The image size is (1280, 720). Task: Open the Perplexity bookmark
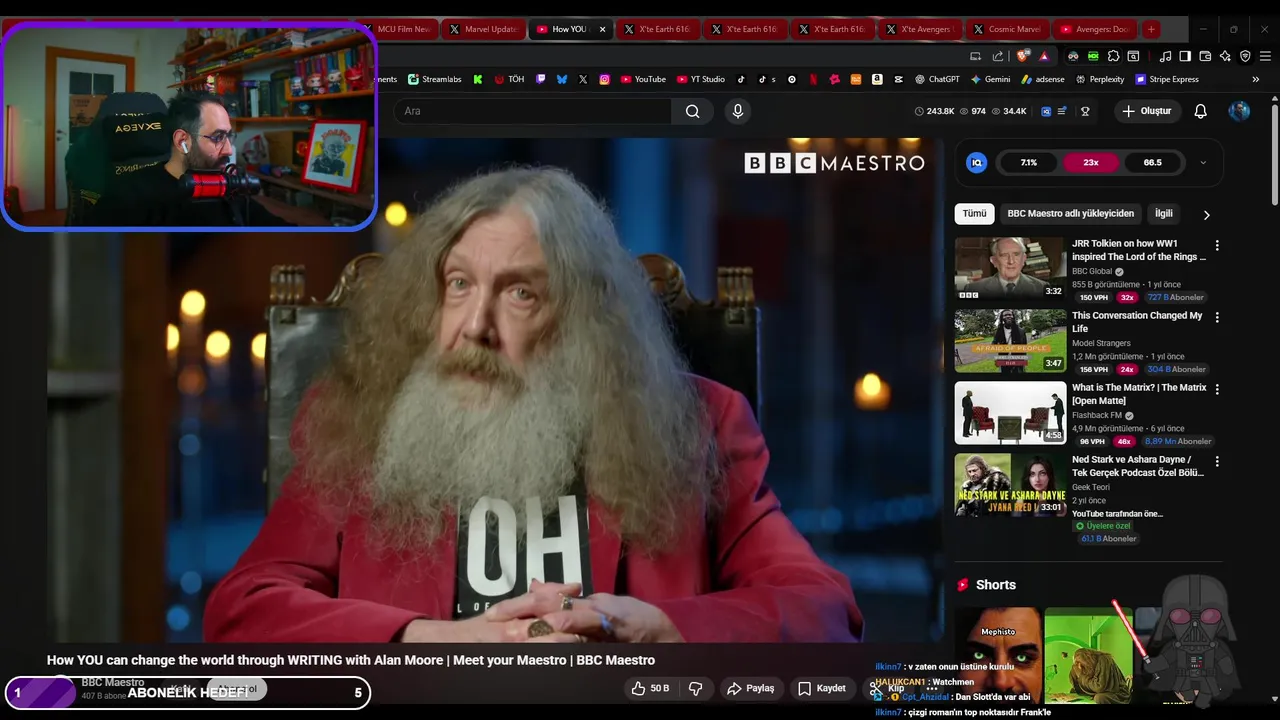point(1099,79)
